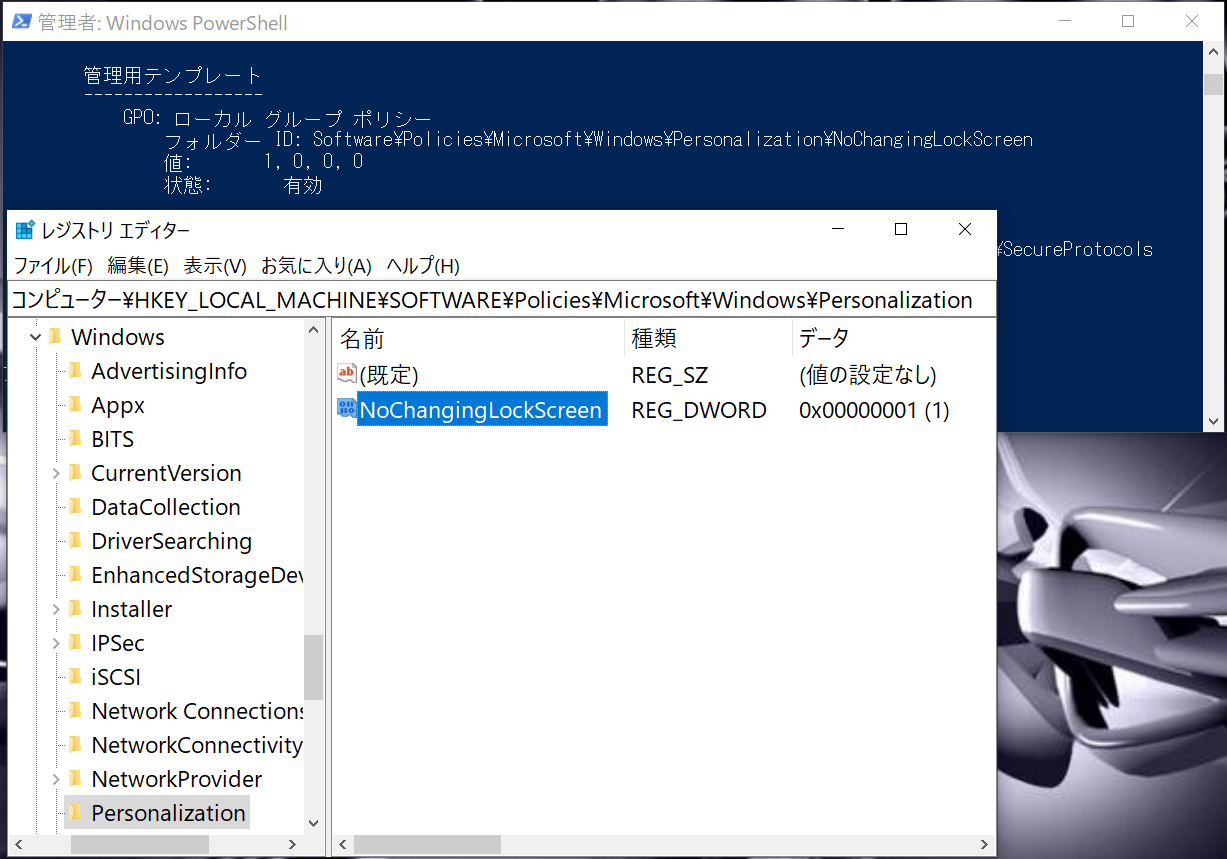
Task: Sort by the 種類 column header
Action: pyautogui.click(x=708, y=338)
